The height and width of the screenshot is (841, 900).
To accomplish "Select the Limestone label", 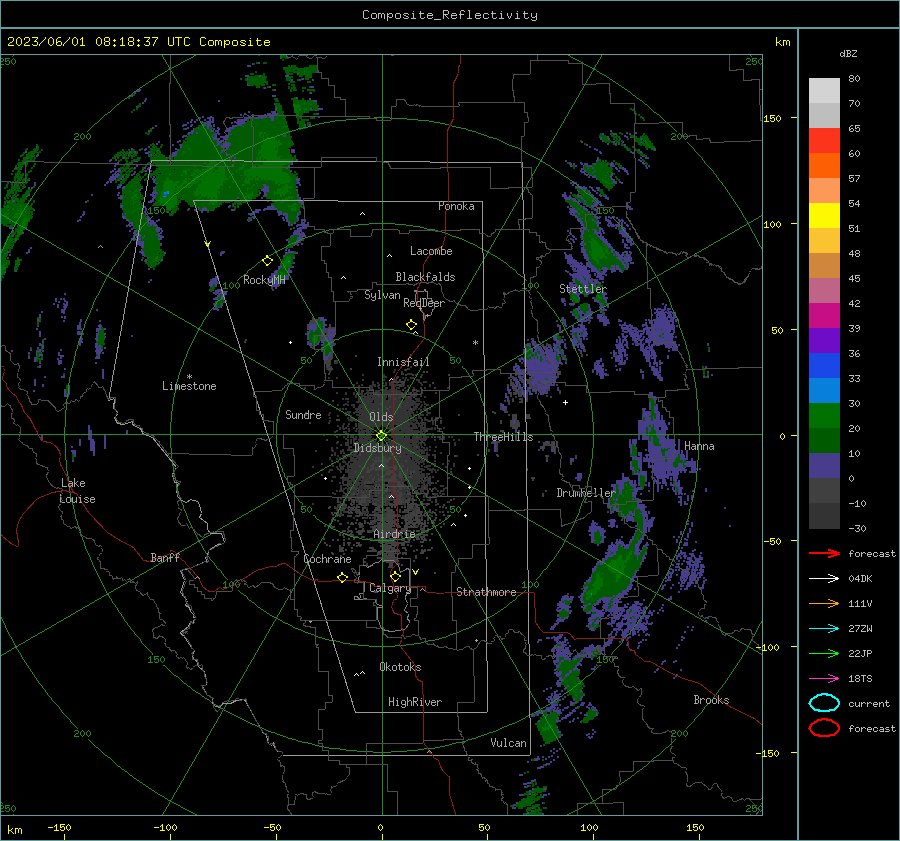I will pos(189,386).
